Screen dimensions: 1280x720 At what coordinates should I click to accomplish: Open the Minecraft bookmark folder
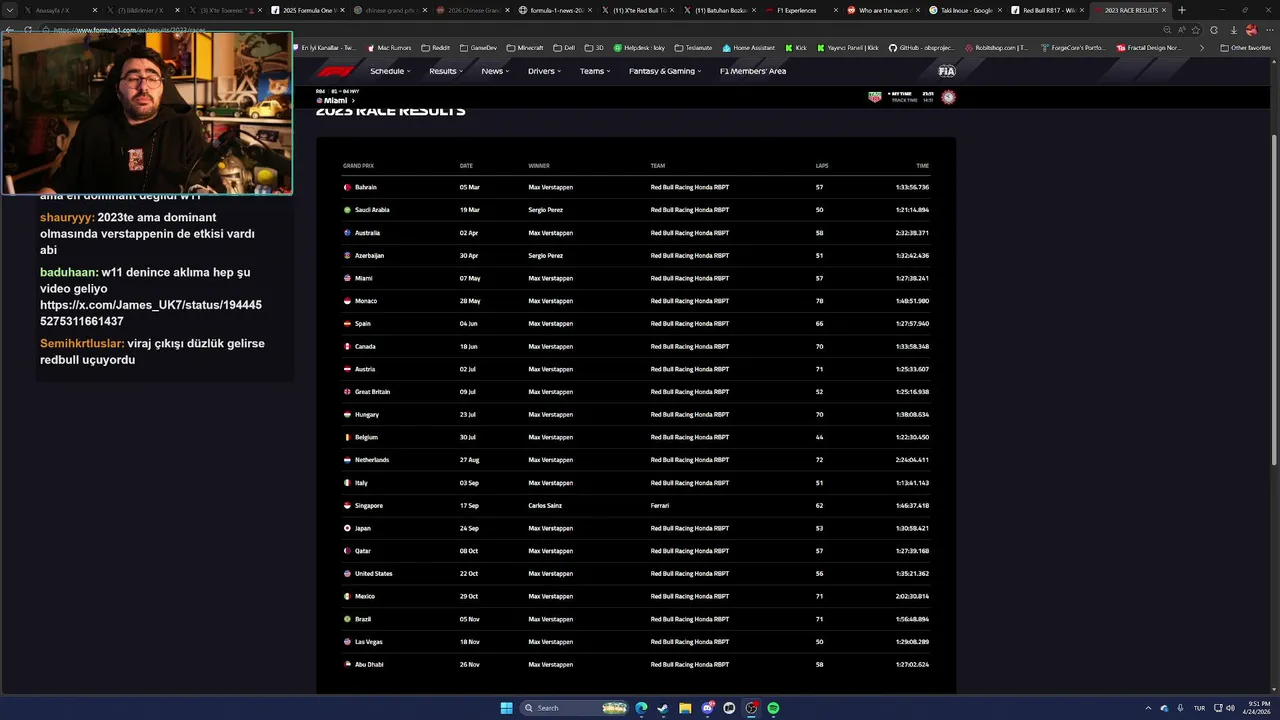point(525,48)
